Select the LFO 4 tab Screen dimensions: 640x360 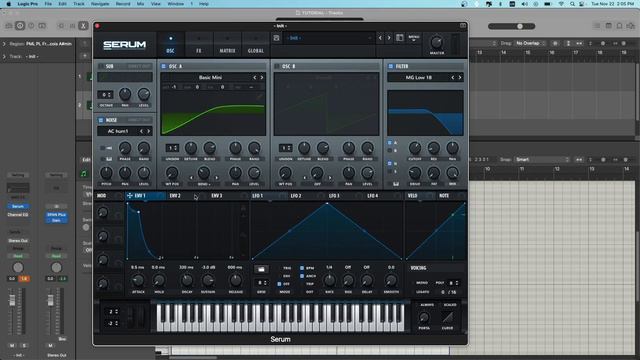tap(373, 196)
